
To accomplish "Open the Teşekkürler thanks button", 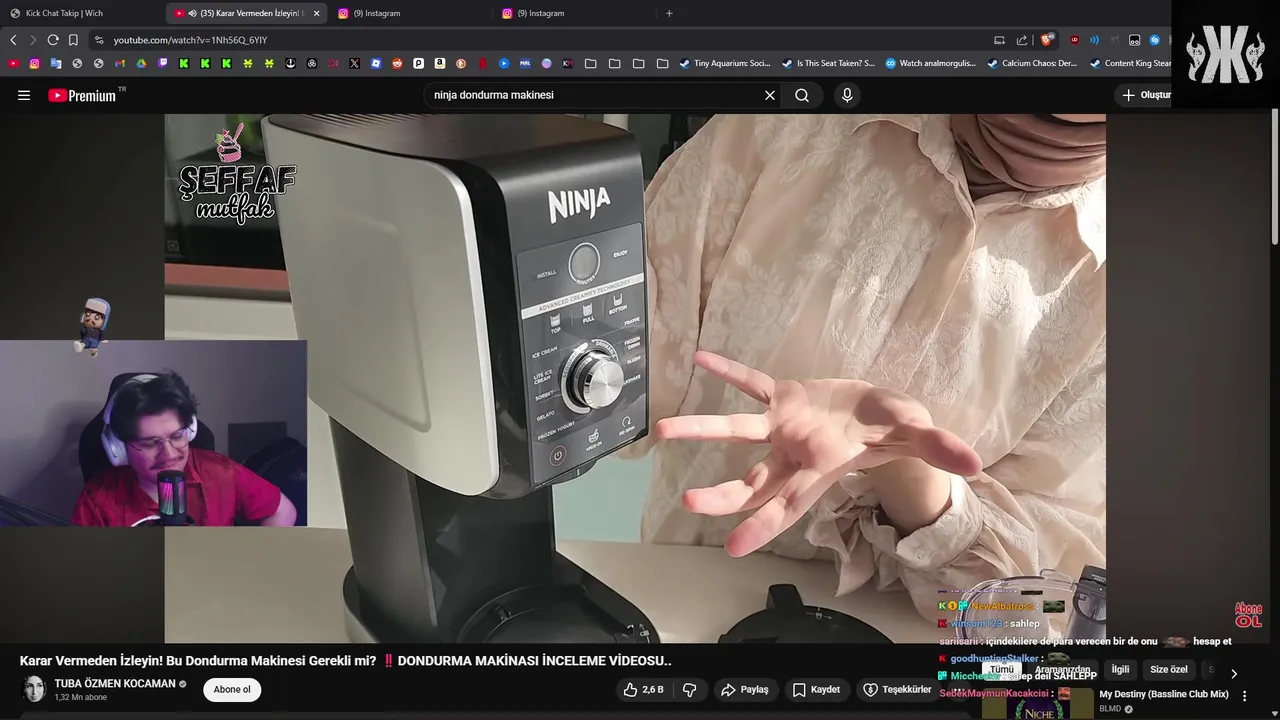I will coord(897,689).
